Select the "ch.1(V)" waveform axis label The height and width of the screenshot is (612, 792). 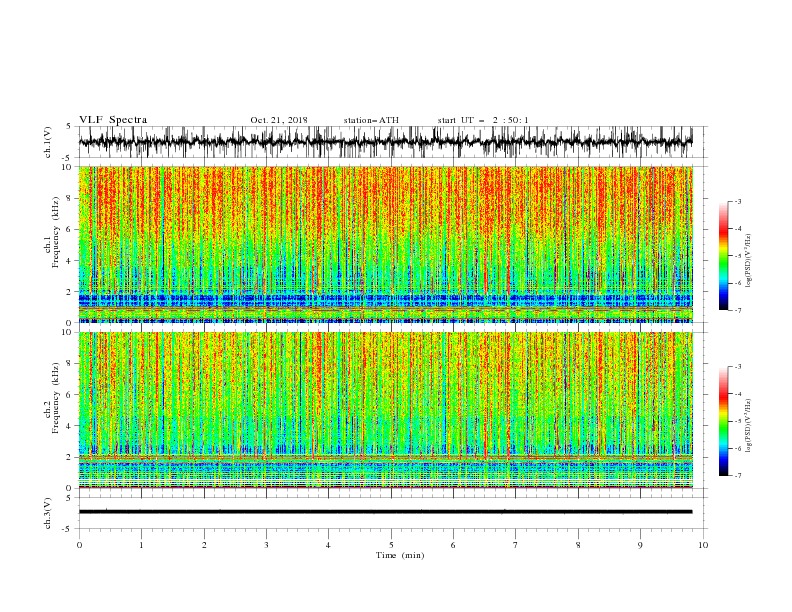[48, 142]
